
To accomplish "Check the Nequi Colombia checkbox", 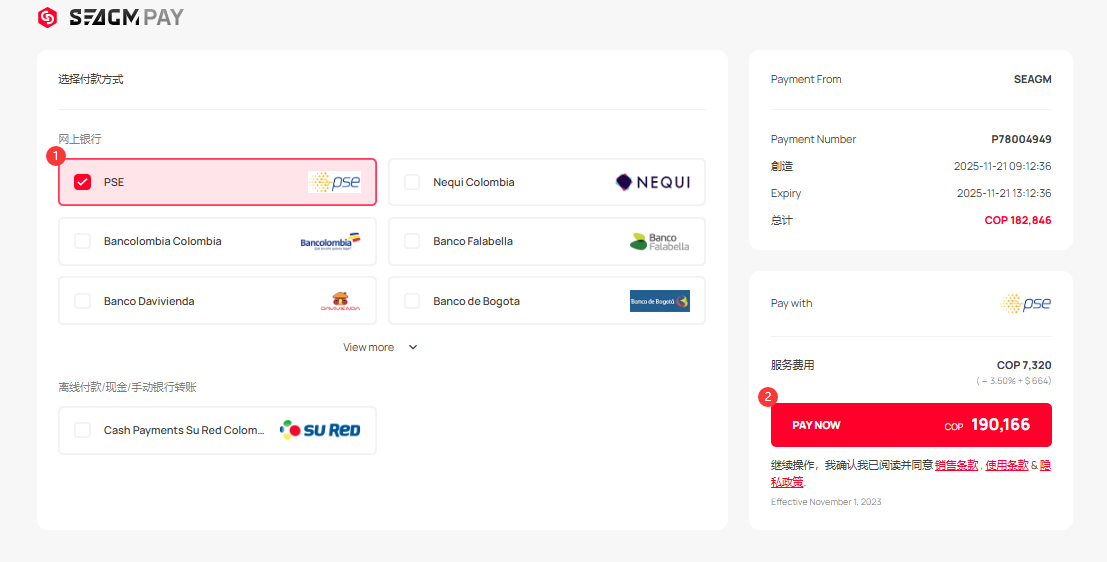I will (412, 182).
